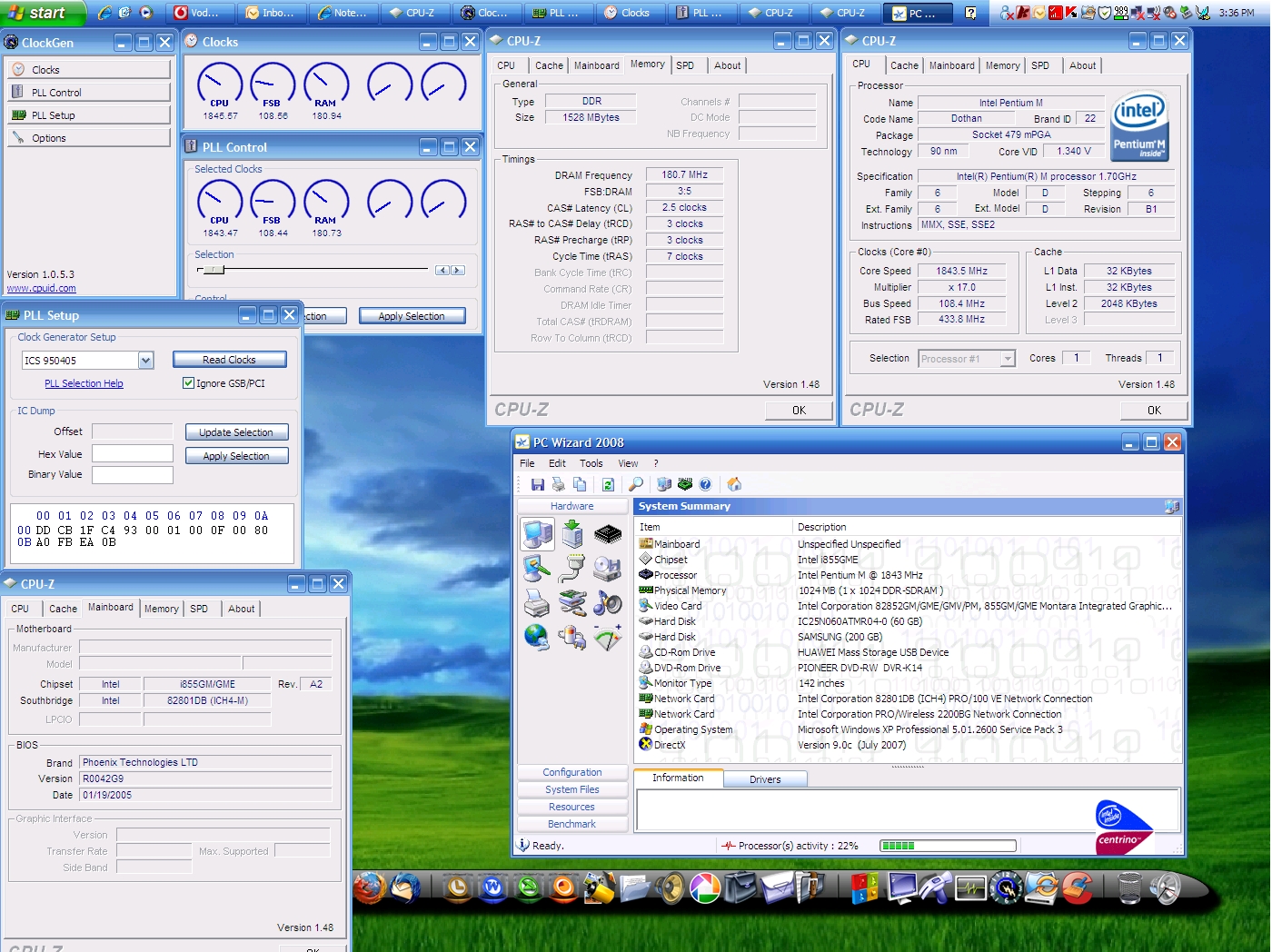The width and height of the screenshot is (1272, 952).
Task: Open the Configuration section in PC Wizard
Action: (572, 772)
